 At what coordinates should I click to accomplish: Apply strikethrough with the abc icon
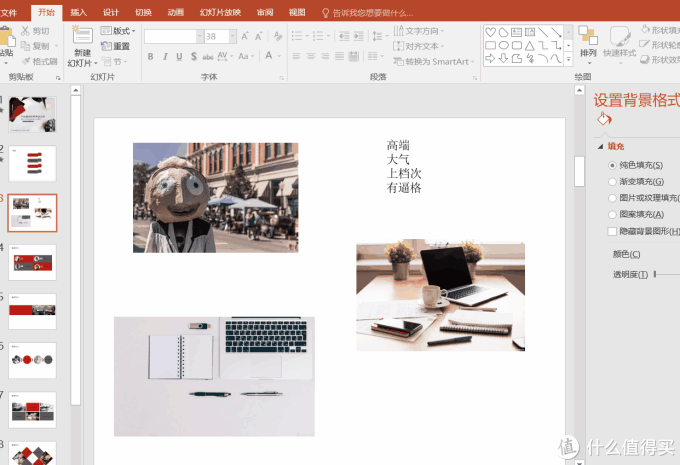(x=208, y=56)
